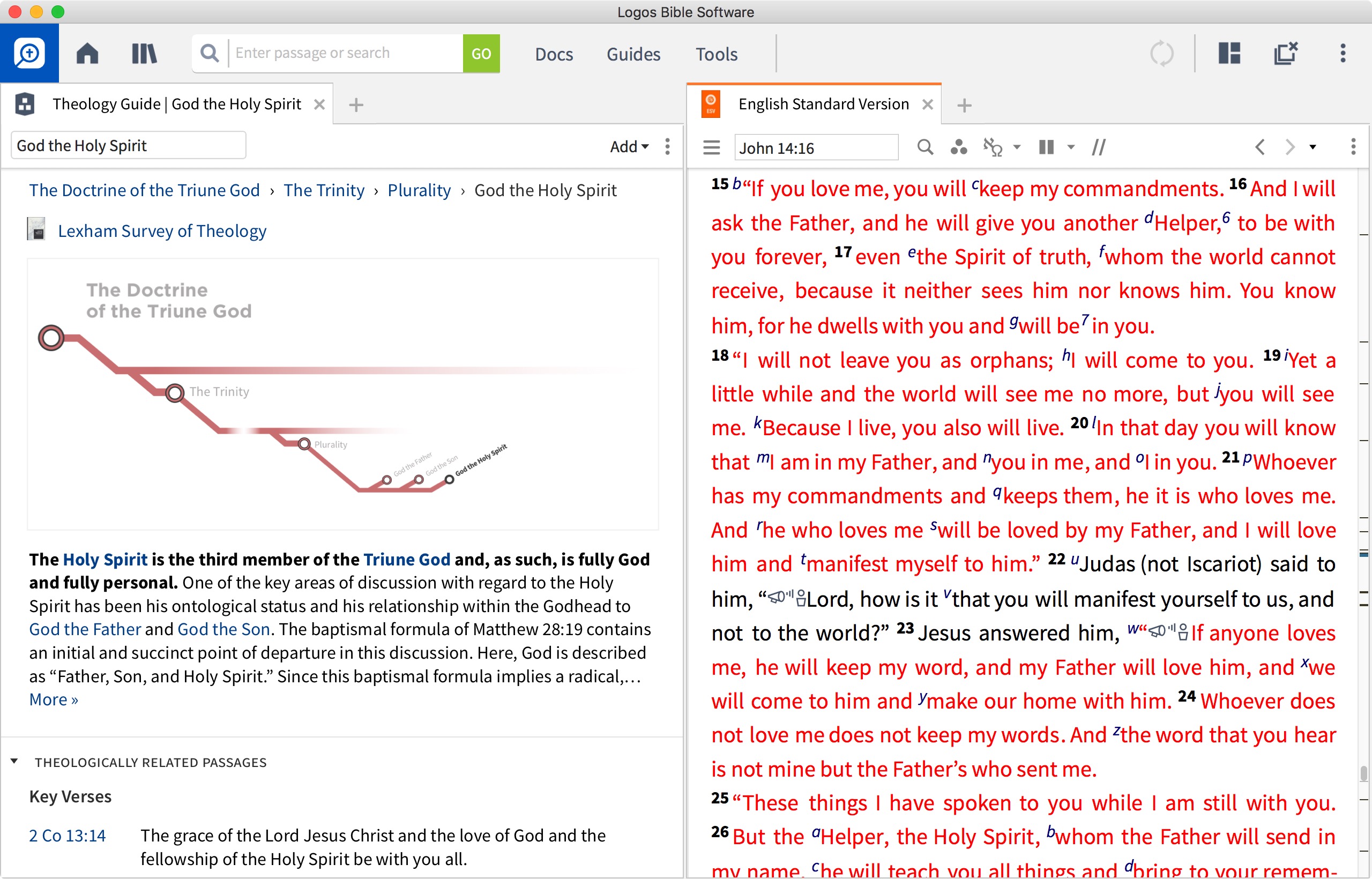The height and width of the screenshot is (879, 1372).
Task: Add a new tab beside Theology Guide
Action: 356,105
